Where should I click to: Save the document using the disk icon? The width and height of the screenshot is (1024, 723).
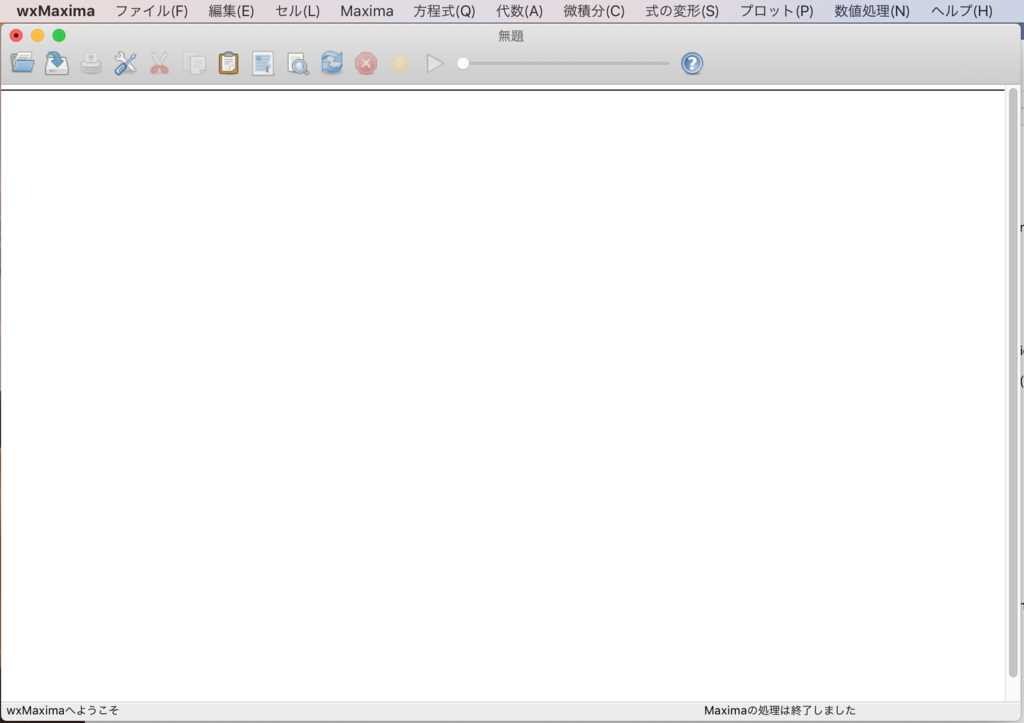click(x=57, y=63)
